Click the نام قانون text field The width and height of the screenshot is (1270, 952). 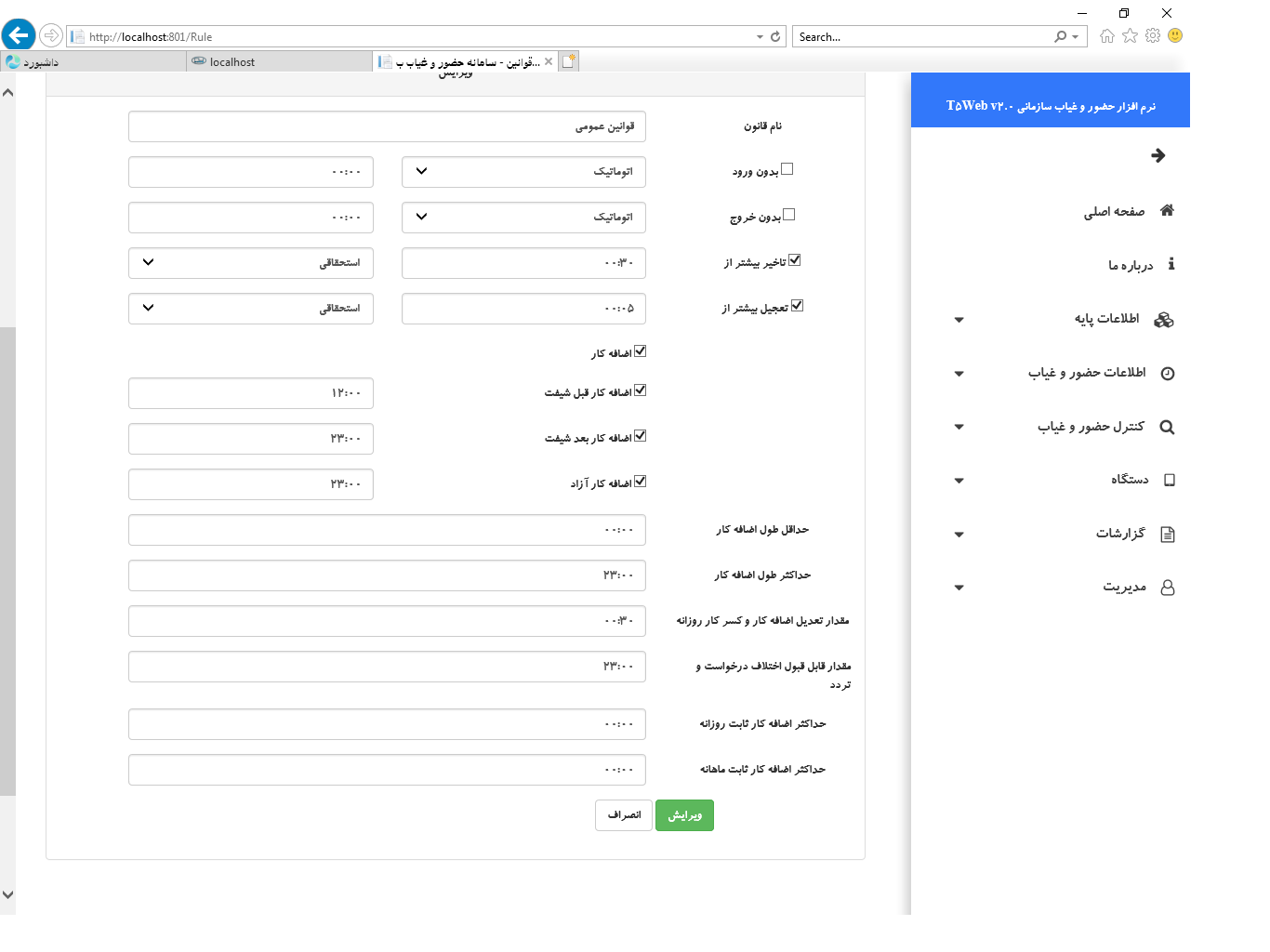[387, 126]
